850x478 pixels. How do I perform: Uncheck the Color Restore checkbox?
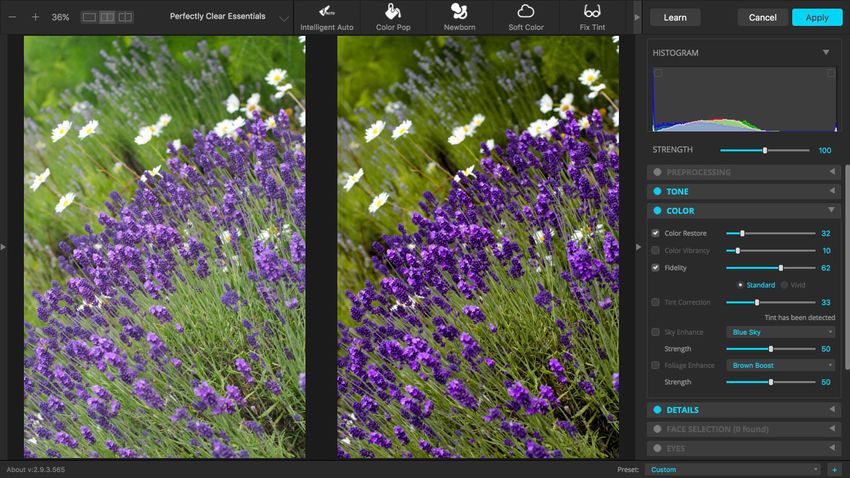pyautogui.click(x=655, y=233)
